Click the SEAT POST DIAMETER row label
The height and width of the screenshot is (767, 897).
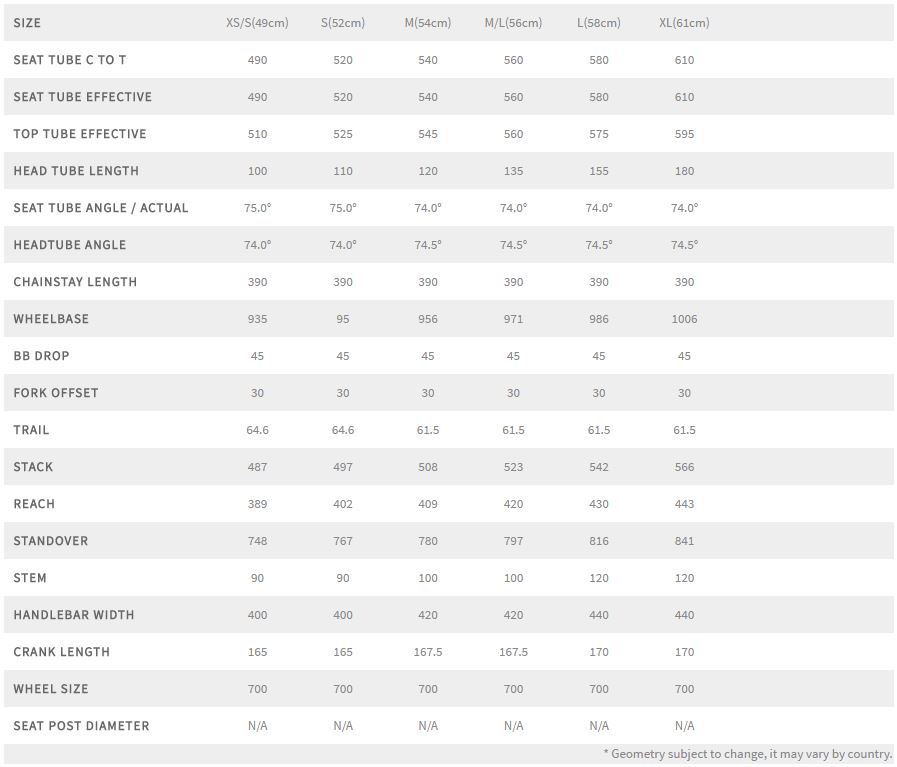tap(81, 726)
